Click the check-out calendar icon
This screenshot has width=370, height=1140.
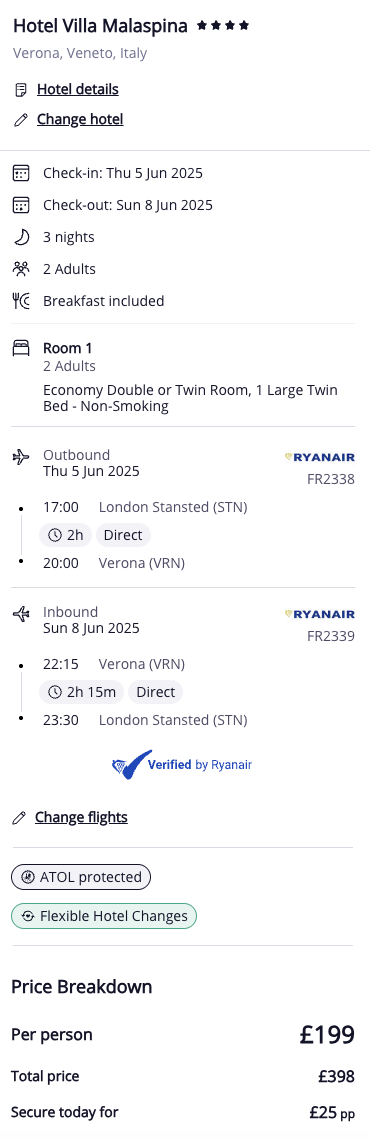(21, 205)
